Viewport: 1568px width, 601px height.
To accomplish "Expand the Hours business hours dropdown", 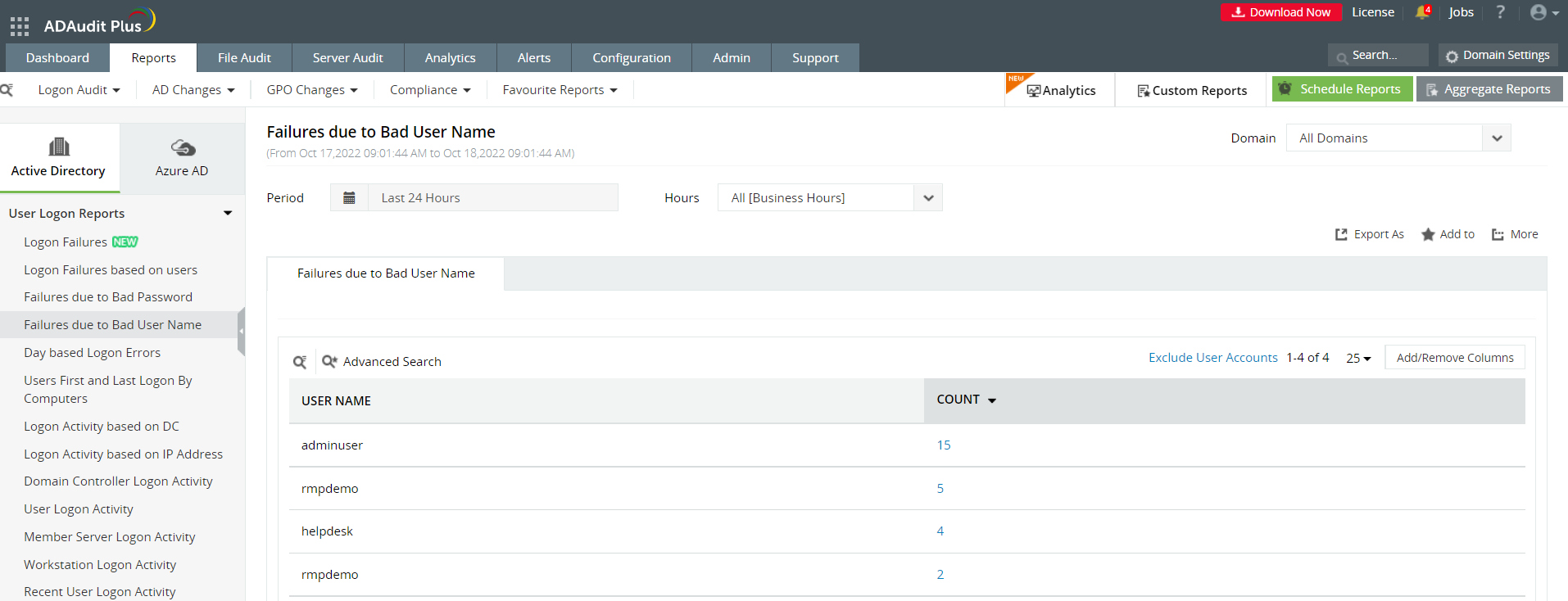I will pos(927,198).
